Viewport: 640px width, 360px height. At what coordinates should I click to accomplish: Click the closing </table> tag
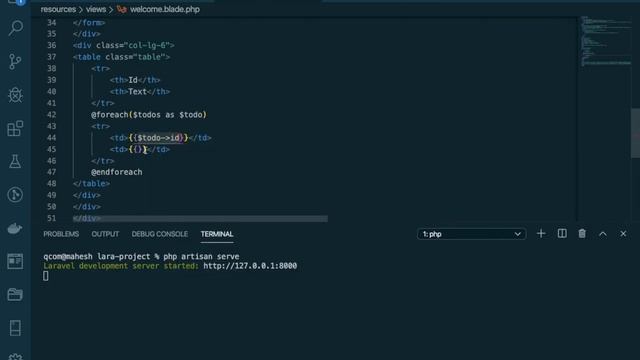[x=91, y=184]
